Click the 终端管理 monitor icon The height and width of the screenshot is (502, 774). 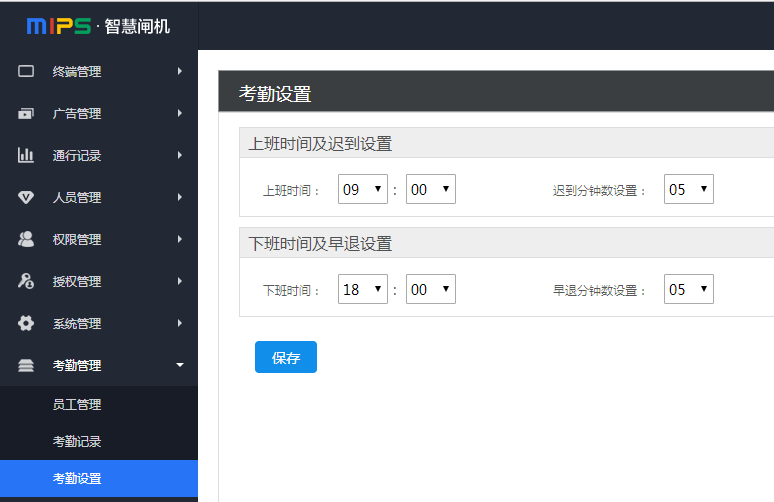26,71
